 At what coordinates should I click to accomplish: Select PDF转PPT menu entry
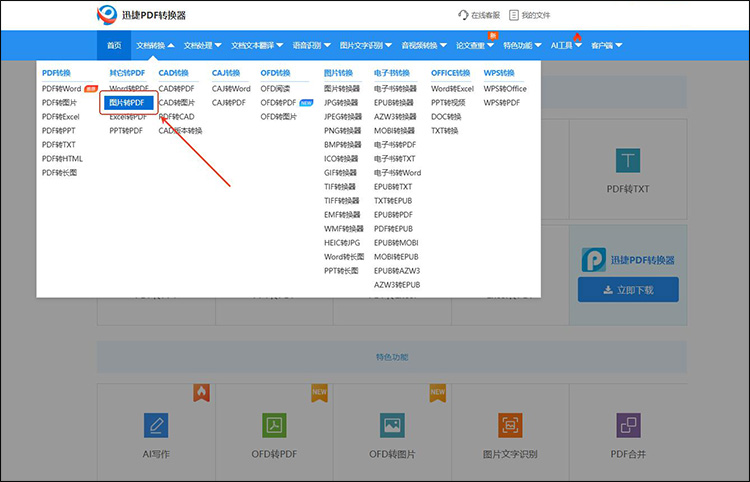[58, 131]
